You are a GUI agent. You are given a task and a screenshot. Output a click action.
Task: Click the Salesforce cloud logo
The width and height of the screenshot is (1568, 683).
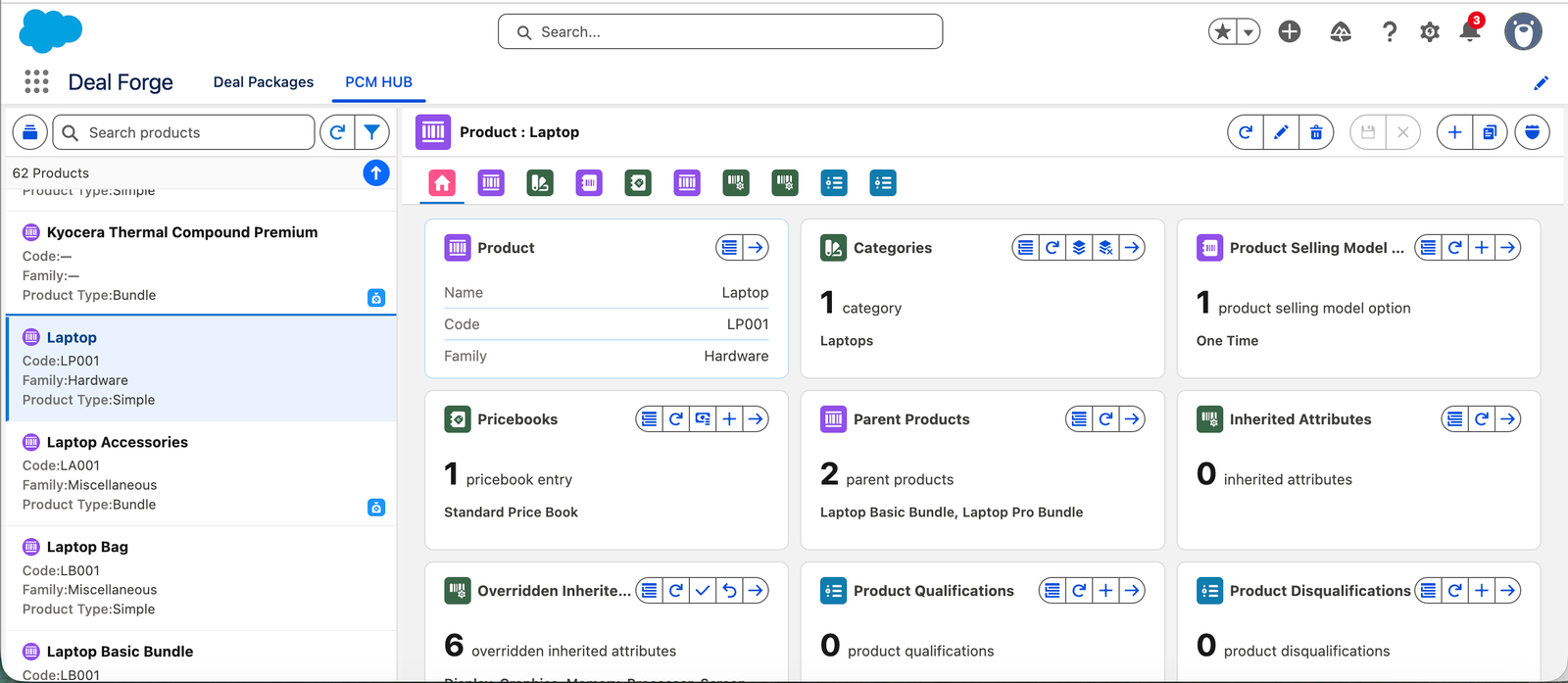pyautogui.click(x=51, y=31)
